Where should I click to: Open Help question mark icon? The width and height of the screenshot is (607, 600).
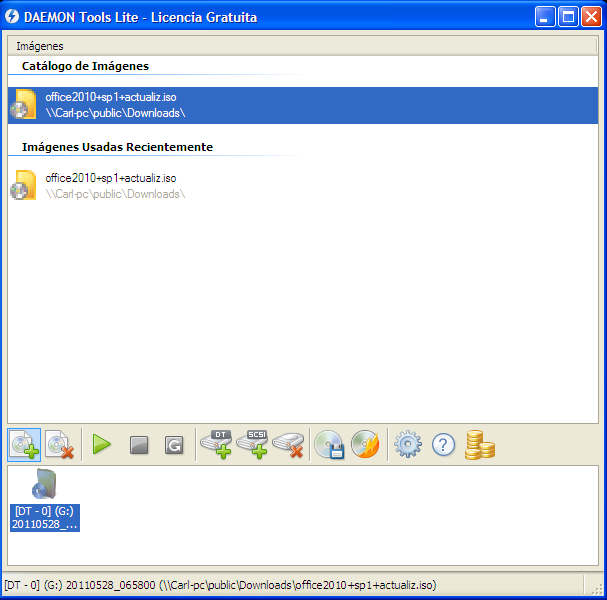pos(443,444)
